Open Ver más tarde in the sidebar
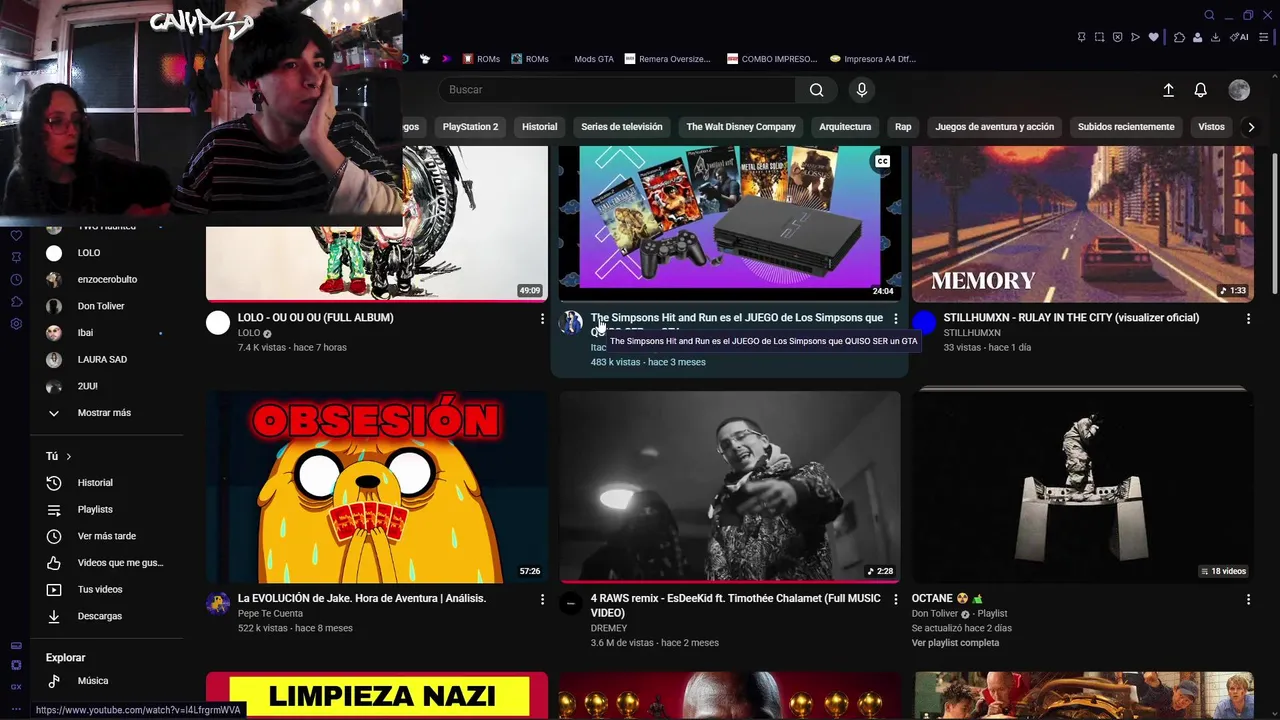This screenshot has width=1280, height=720. click(106, 537)
